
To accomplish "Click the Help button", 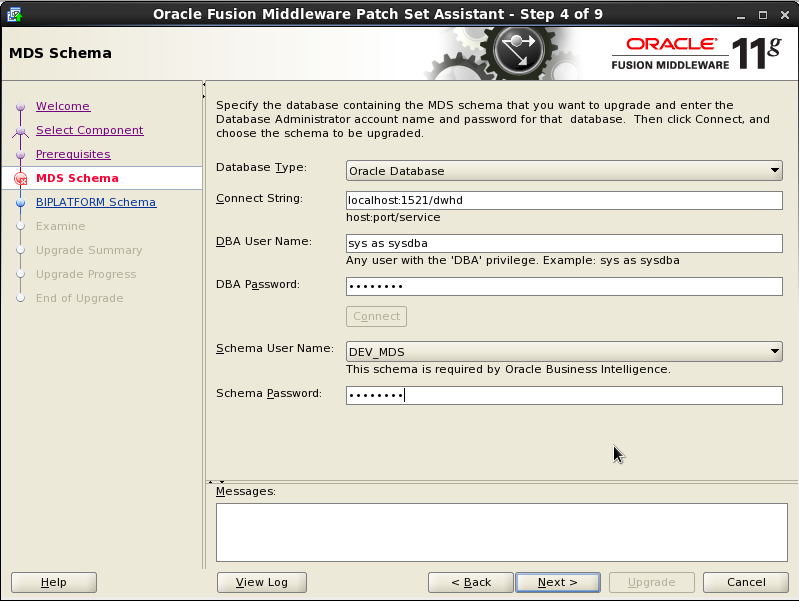I will [54, 582].
